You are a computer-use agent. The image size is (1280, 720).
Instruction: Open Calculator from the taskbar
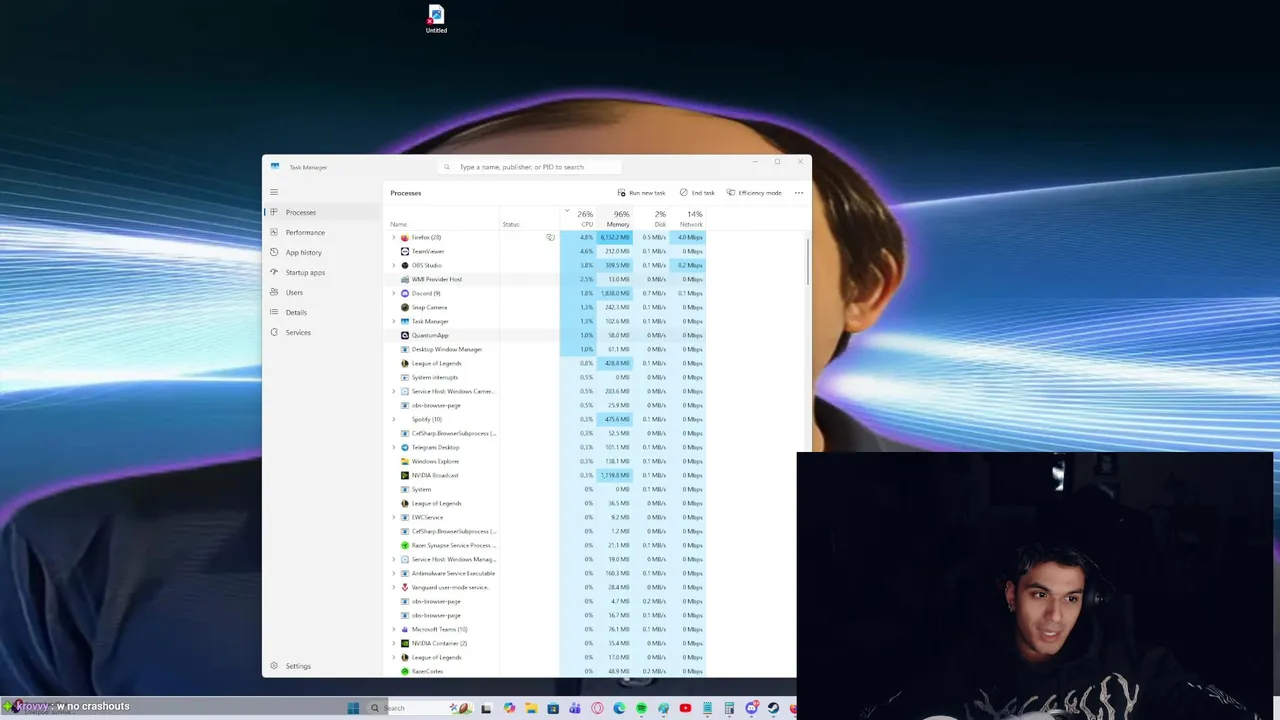(729, 708)
